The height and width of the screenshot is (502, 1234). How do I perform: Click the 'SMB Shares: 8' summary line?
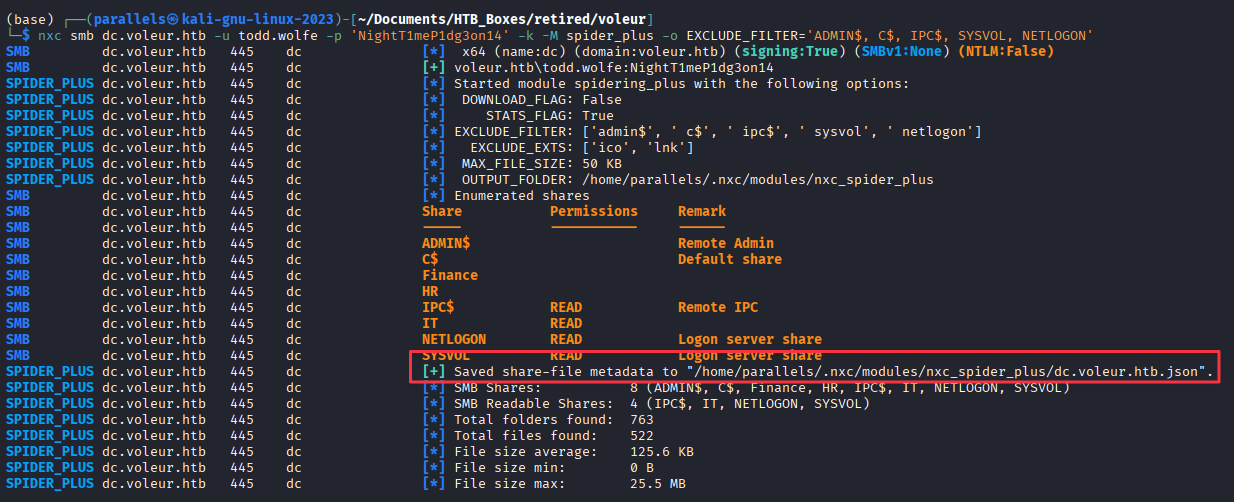click(762, 387)
